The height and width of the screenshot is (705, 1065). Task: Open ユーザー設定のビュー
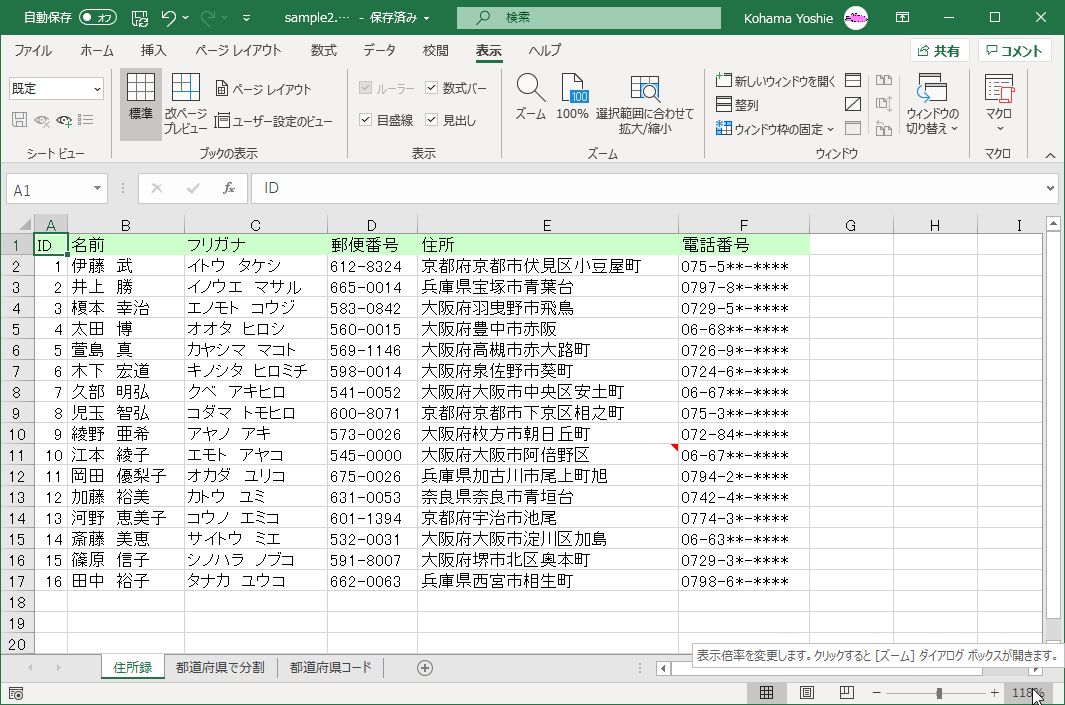click(x=273, y=121)
